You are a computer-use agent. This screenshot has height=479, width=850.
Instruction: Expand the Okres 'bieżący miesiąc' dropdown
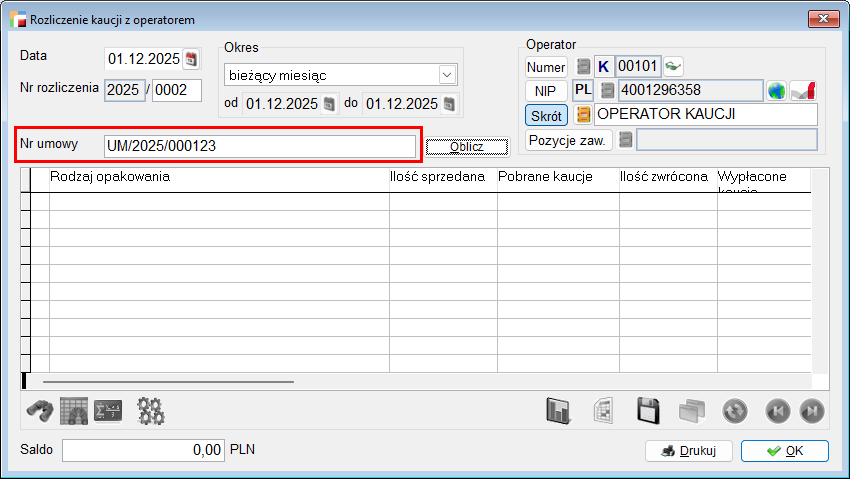(445, 75)
